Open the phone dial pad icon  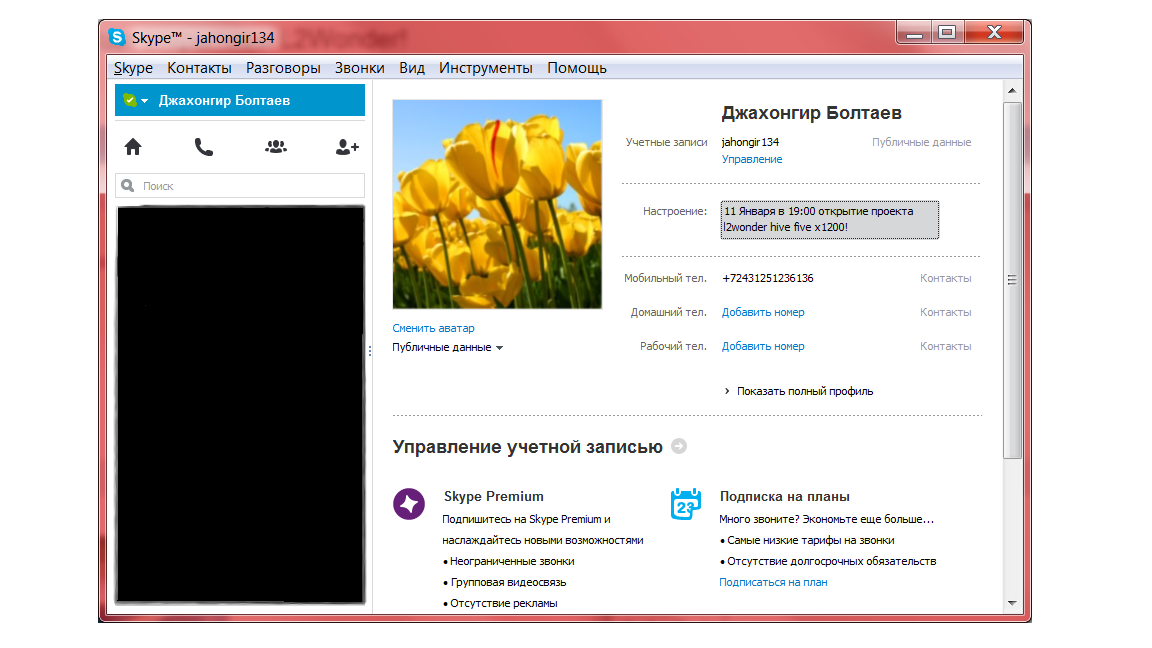204,147
